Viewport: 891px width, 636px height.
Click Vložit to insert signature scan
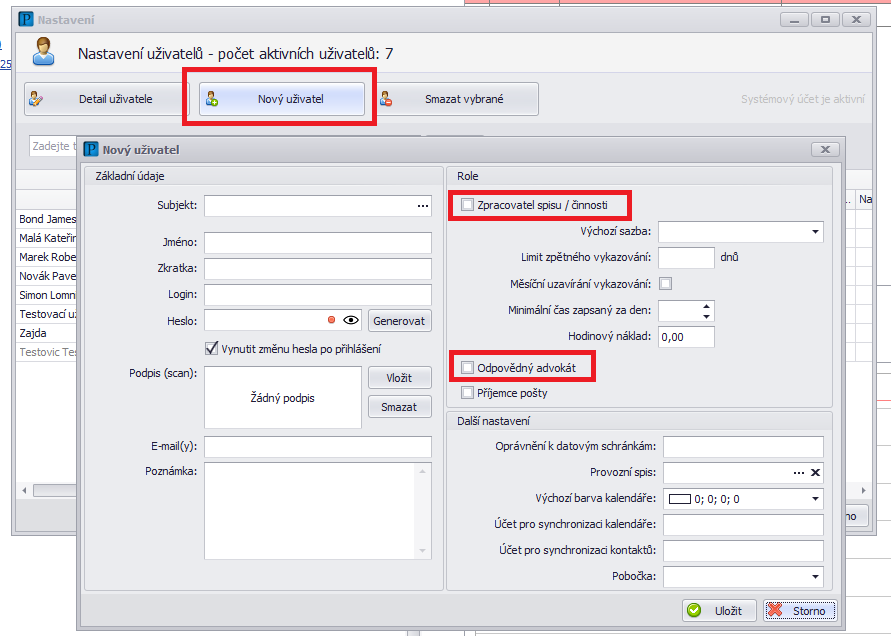click(400, 378)
